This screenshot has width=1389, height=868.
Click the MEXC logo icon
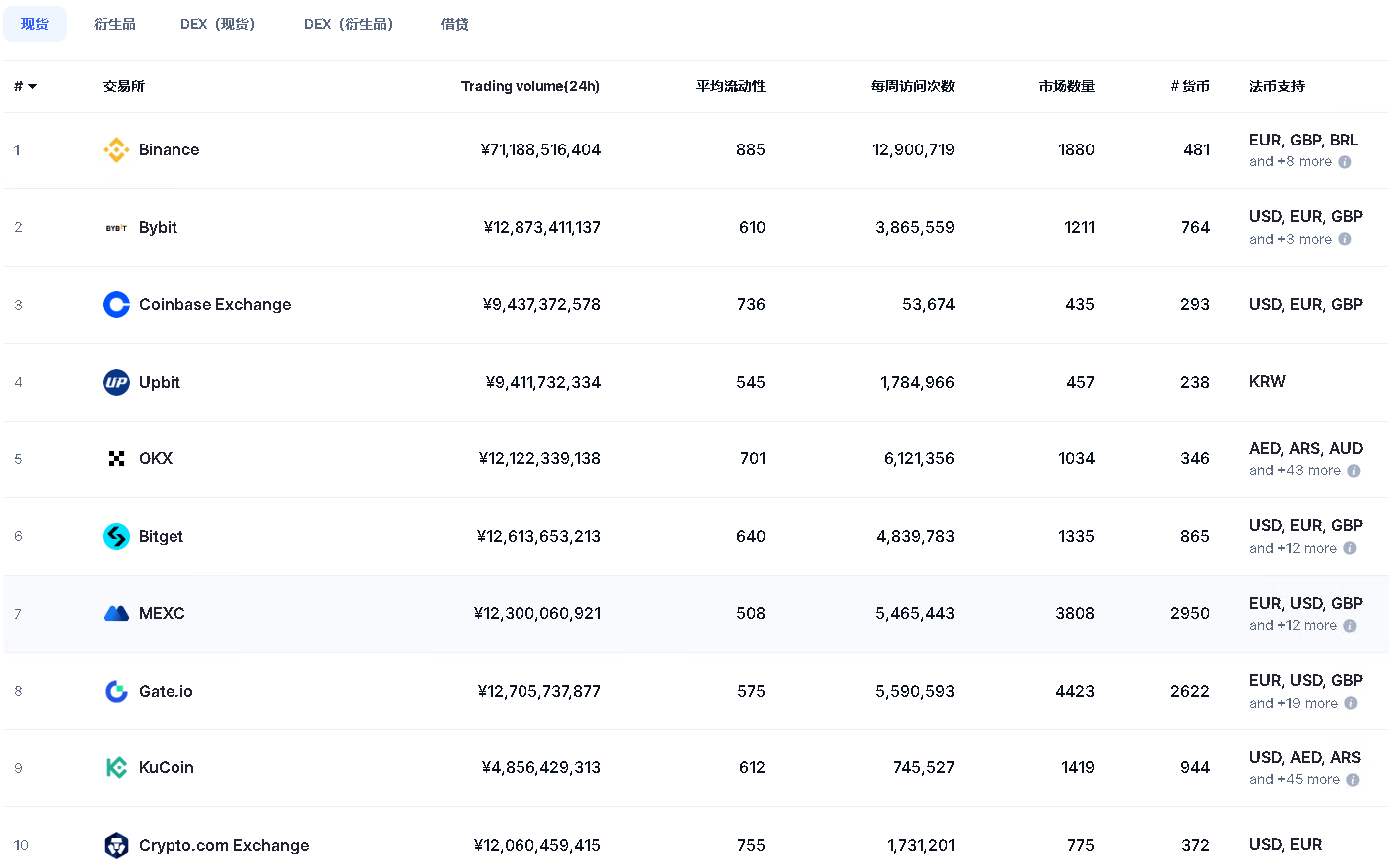pos(116,614)
